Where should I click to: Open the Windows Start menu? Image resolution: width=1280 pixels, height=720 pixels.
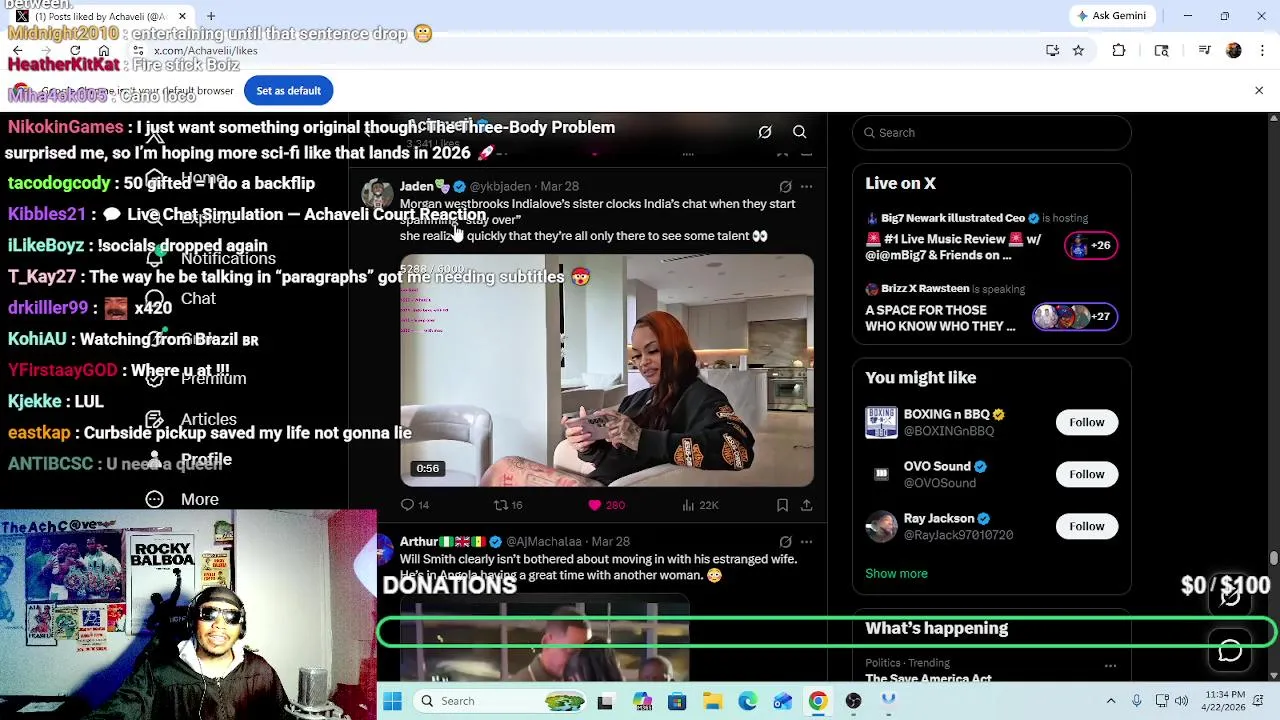[392, 701]
